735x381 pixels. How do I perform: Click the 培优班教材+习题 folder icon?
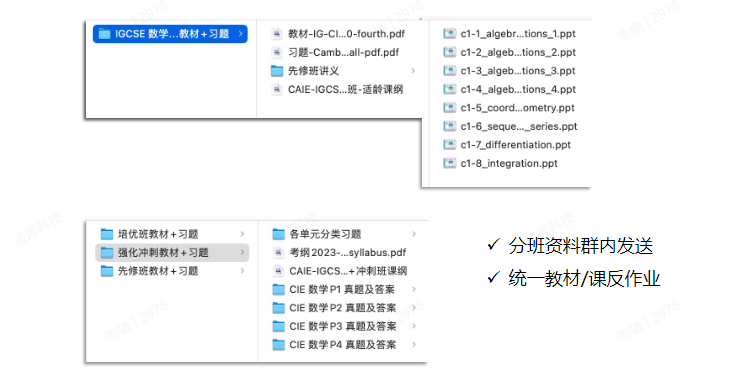(107, 234)
